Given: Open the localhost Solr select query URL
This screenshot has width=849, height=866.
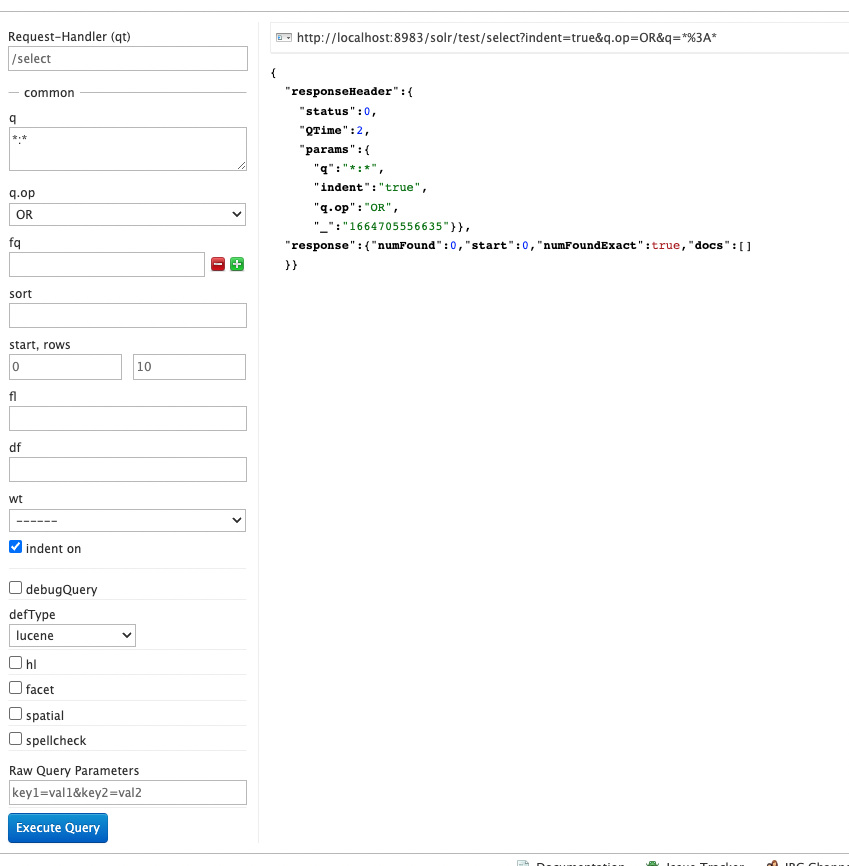Looking at the screenshot, I should click(507, 38).
